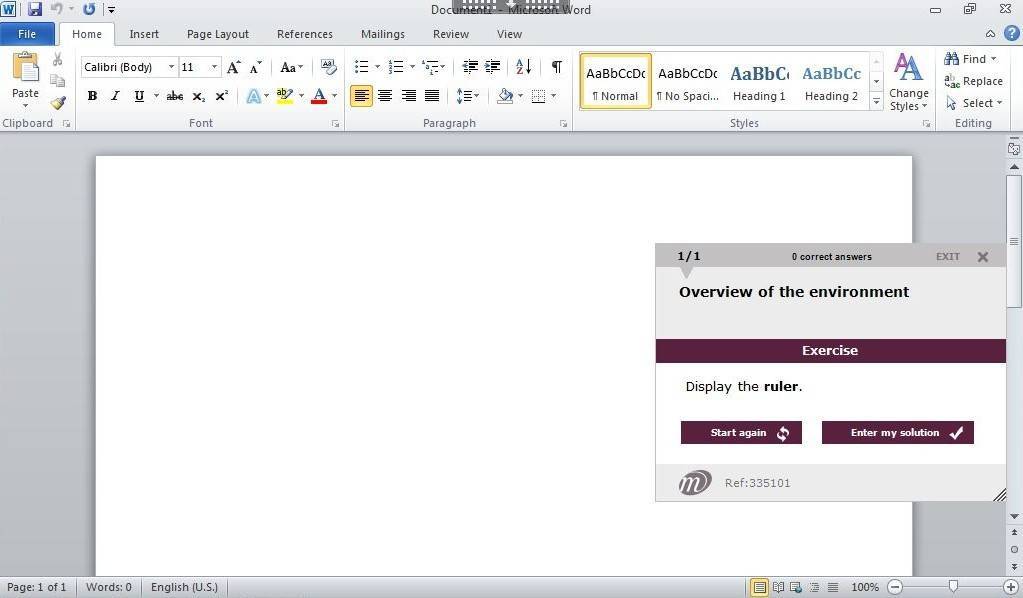This screenshot has width=1023, height=598.
Task: Click the Start again button
Action: (741, 432)
